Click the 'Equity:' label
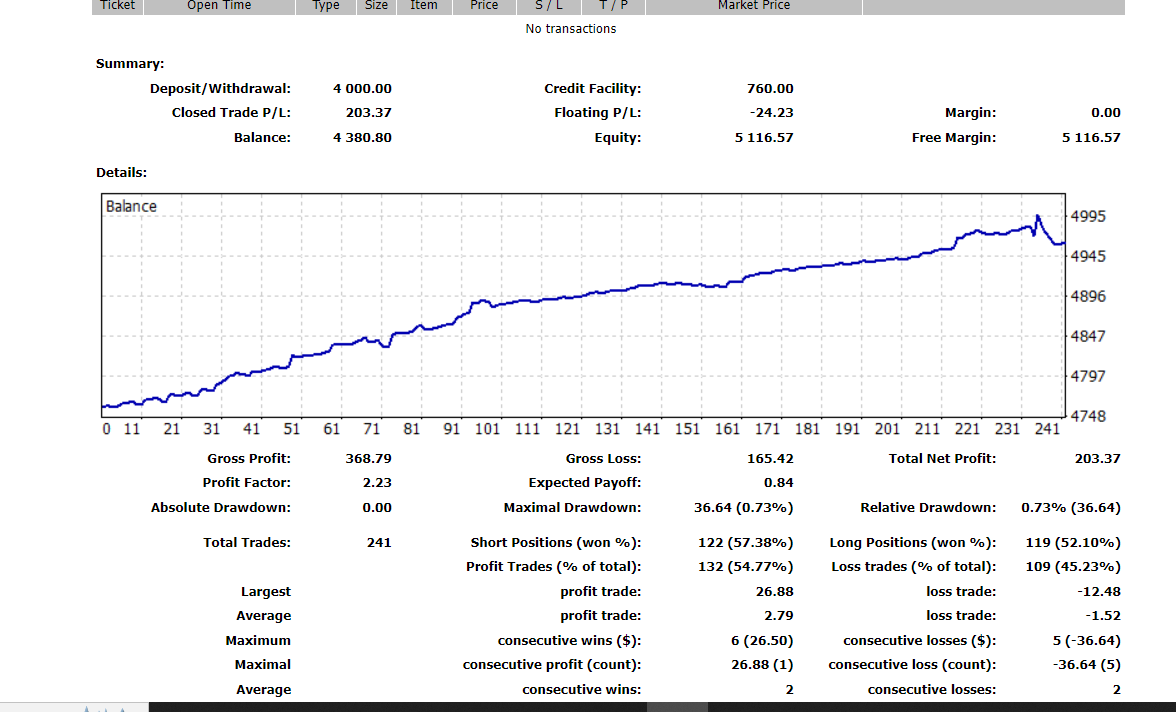 618,137
